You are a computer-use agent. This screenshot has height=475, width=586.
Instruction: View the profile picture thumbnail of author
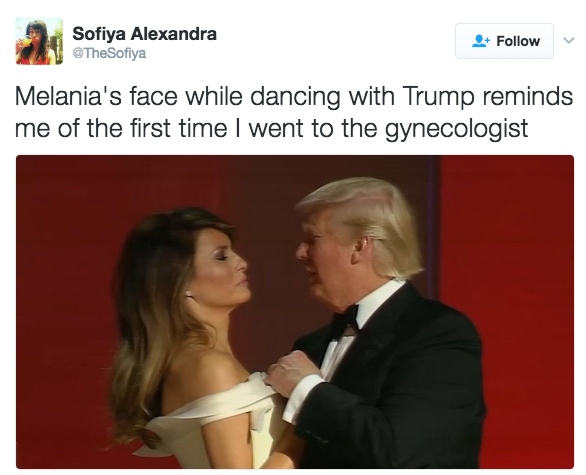(39, 41)
